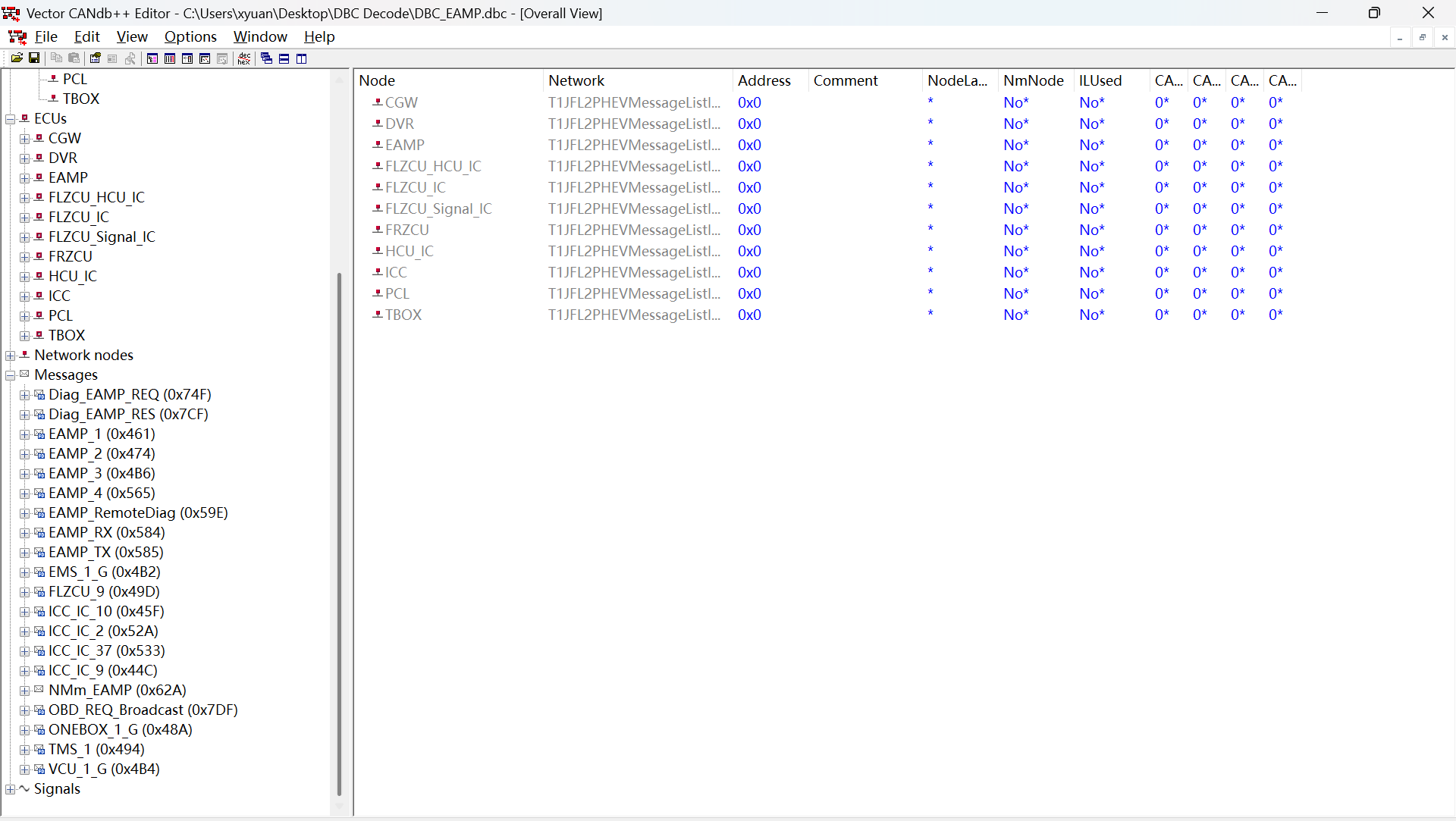Tile windows vertically icon
This screenshot has width=1456, height=821.
[x=301, y=58]
